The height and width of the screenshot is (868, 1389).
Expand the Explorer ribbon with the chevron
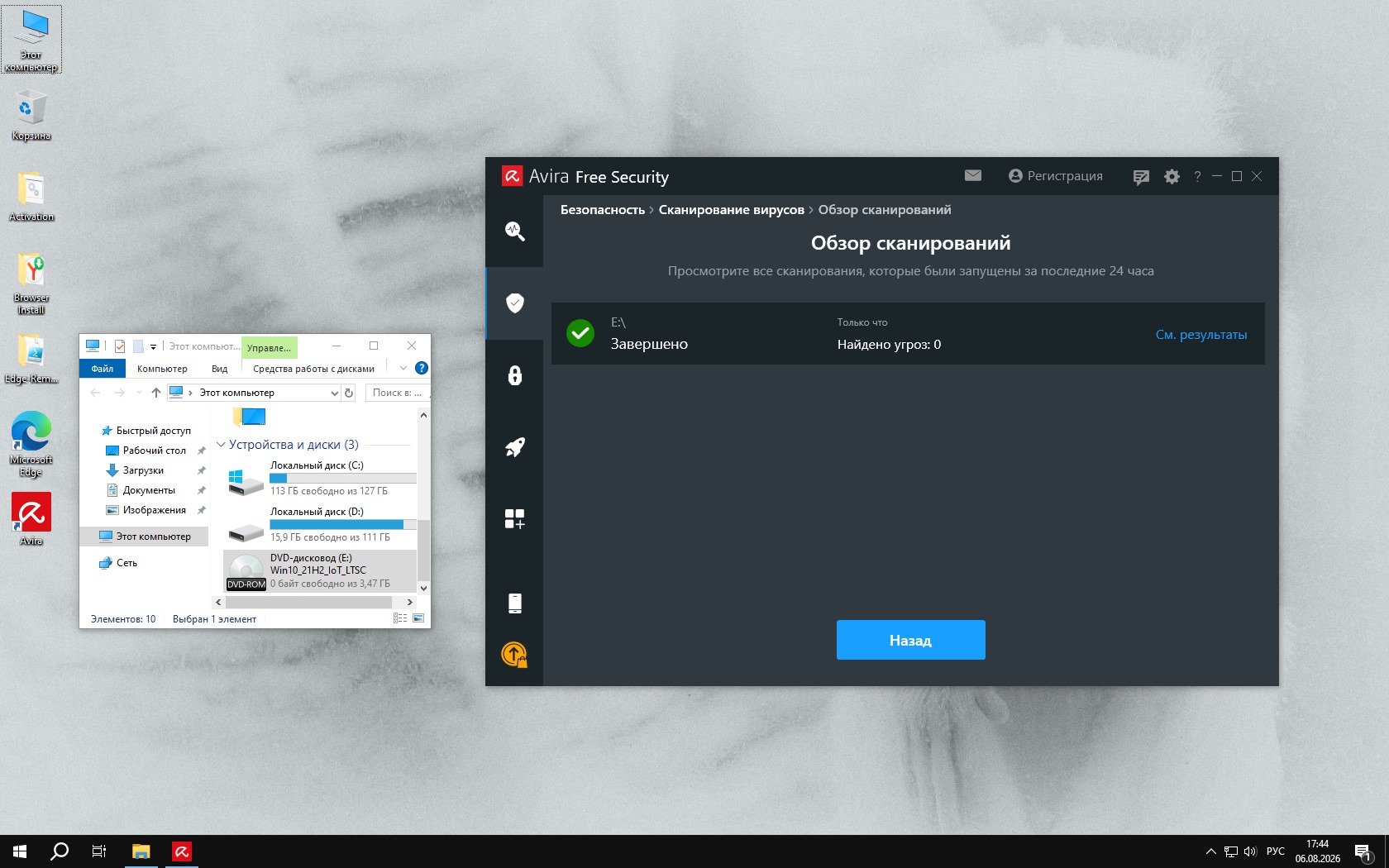(x=403, y=368)
